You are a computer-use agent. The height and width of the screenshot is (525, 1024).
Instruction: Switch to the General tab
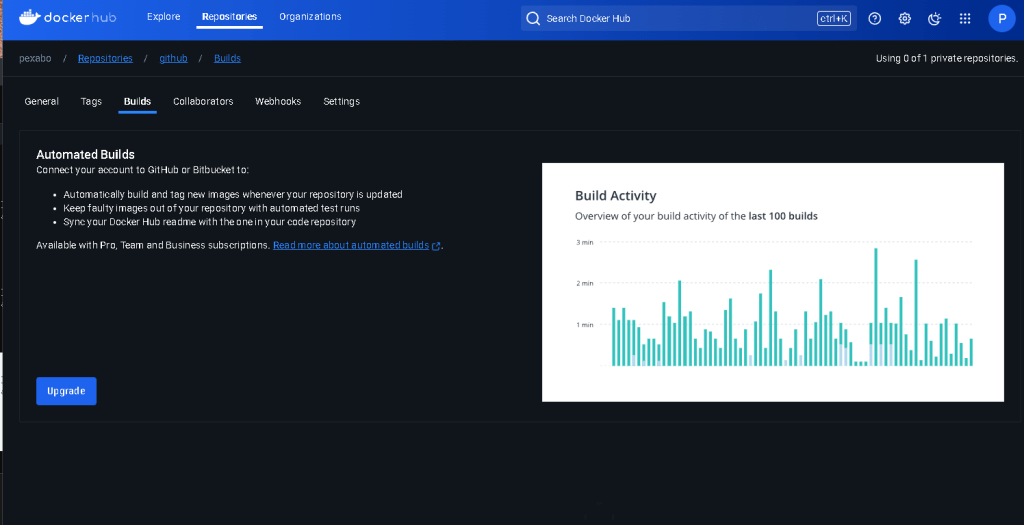coord(42,101)
